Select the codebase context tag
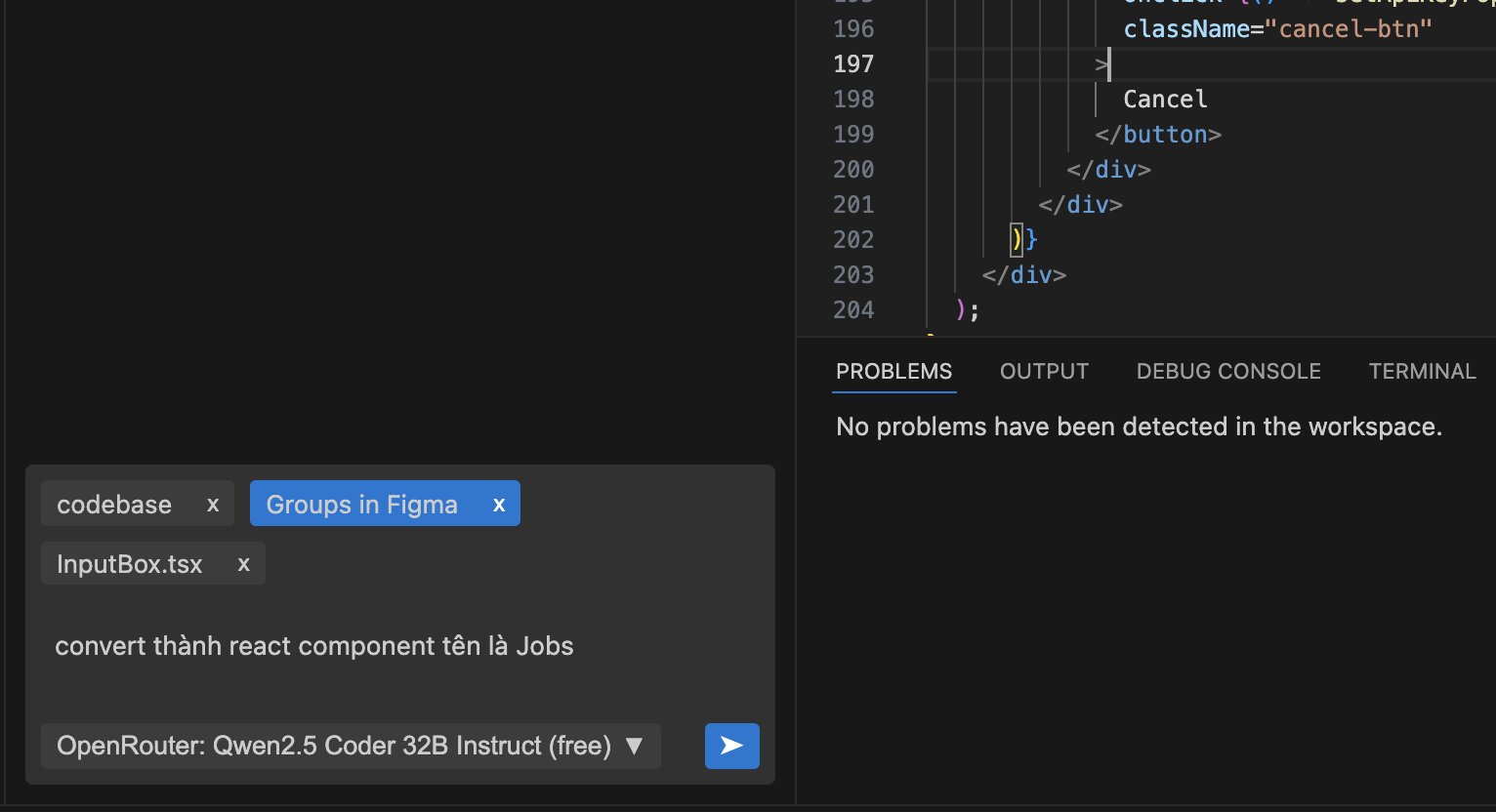Screen dimensions: 1496x812 [x=114, y=505]
